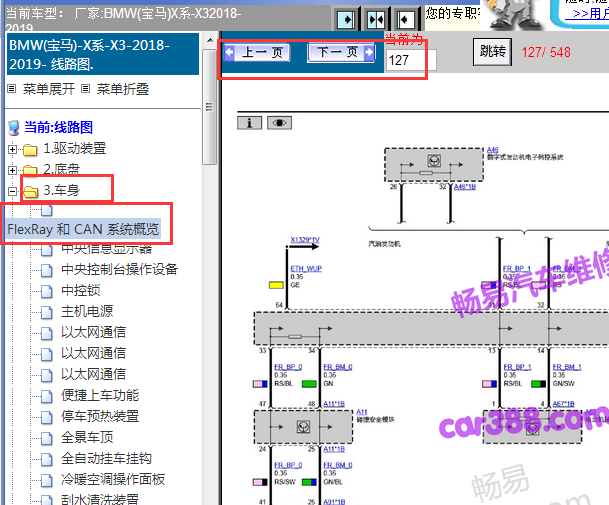Click the page icon of 便捷上车功能
The width and height of the screenshot is (609, 505).
pyautogui.click(x=47, y=396)
